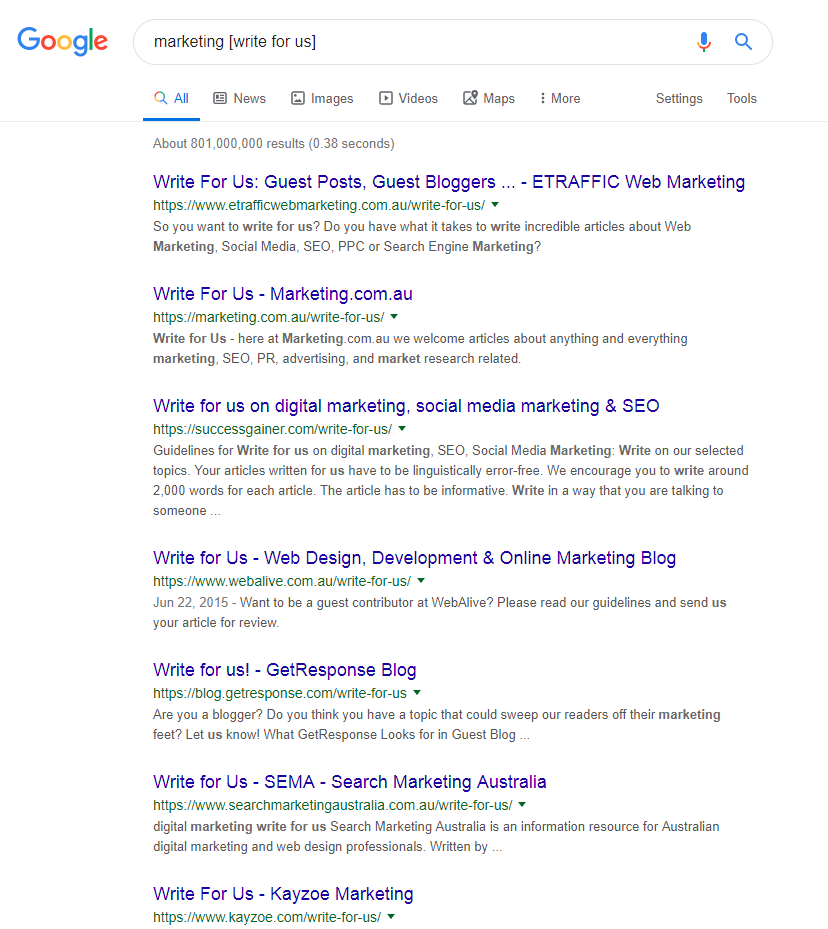Switch to the Videos tab
Image resolution: width=828 pixels, height=929 pixels.
(408, 98)
